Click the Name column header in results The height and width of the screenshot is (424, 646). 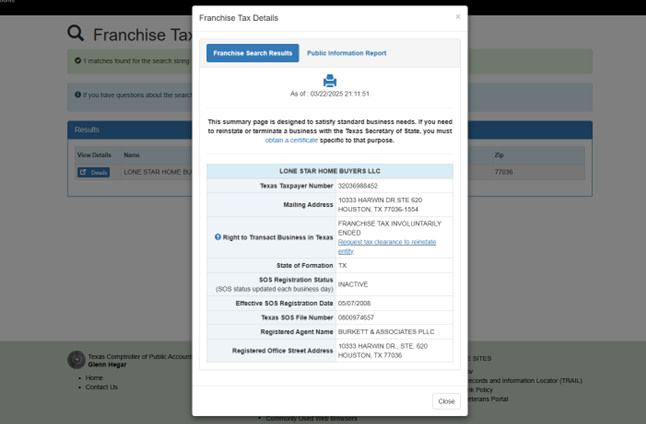click(131, 155)
